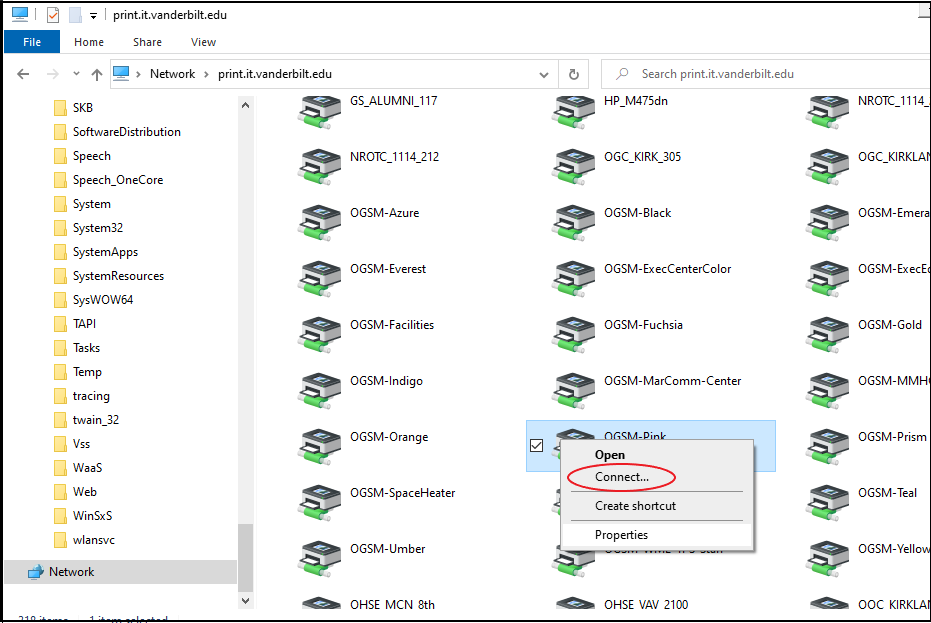Select the tracing folder
931x623 pixels.
click(81, 396)
